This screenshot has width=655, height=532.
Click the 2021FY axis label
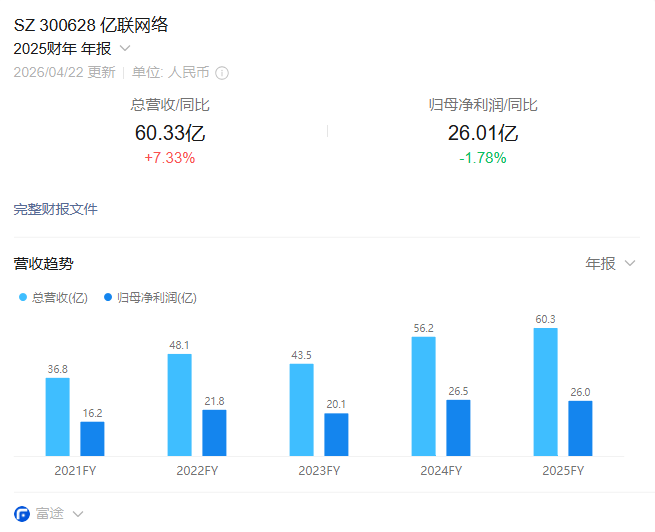click(75, 471)
